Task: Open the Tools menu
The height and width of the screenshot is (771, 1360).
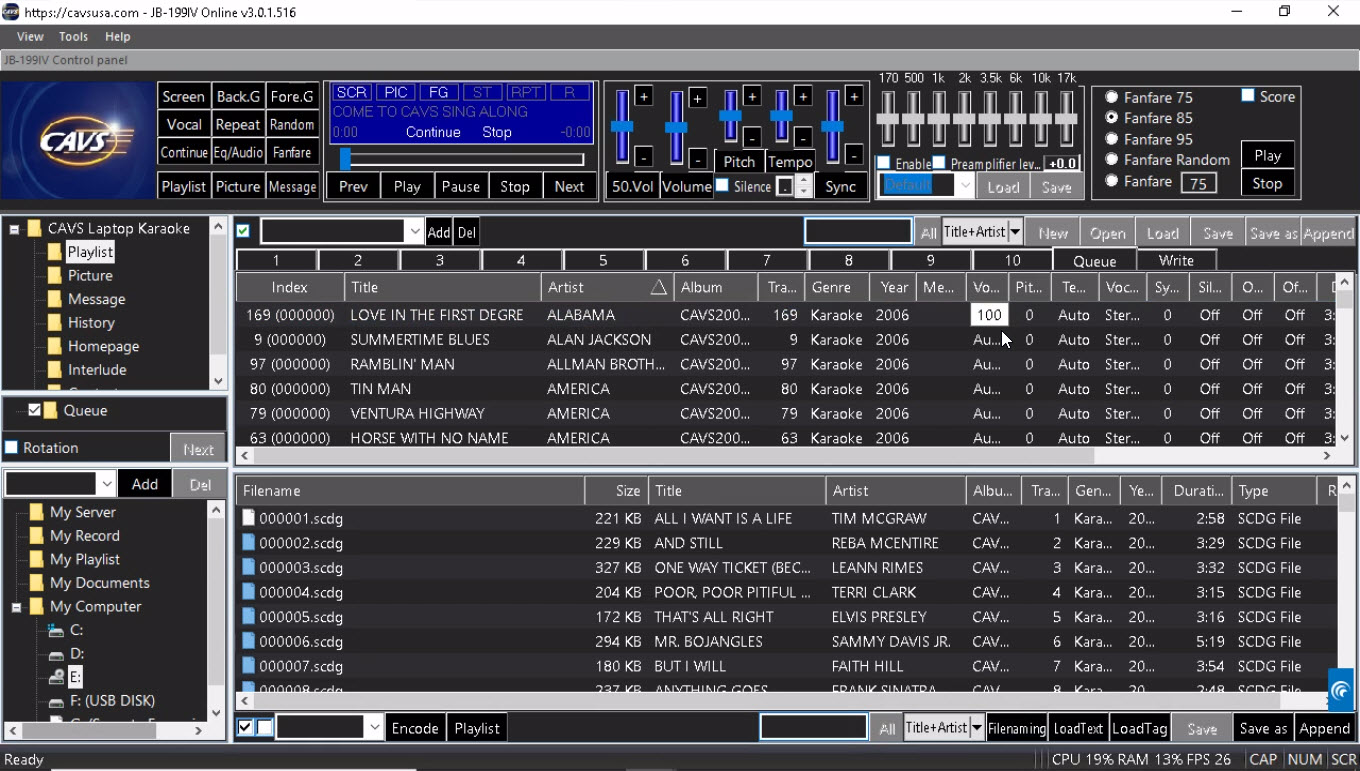Action: (73, 36)
